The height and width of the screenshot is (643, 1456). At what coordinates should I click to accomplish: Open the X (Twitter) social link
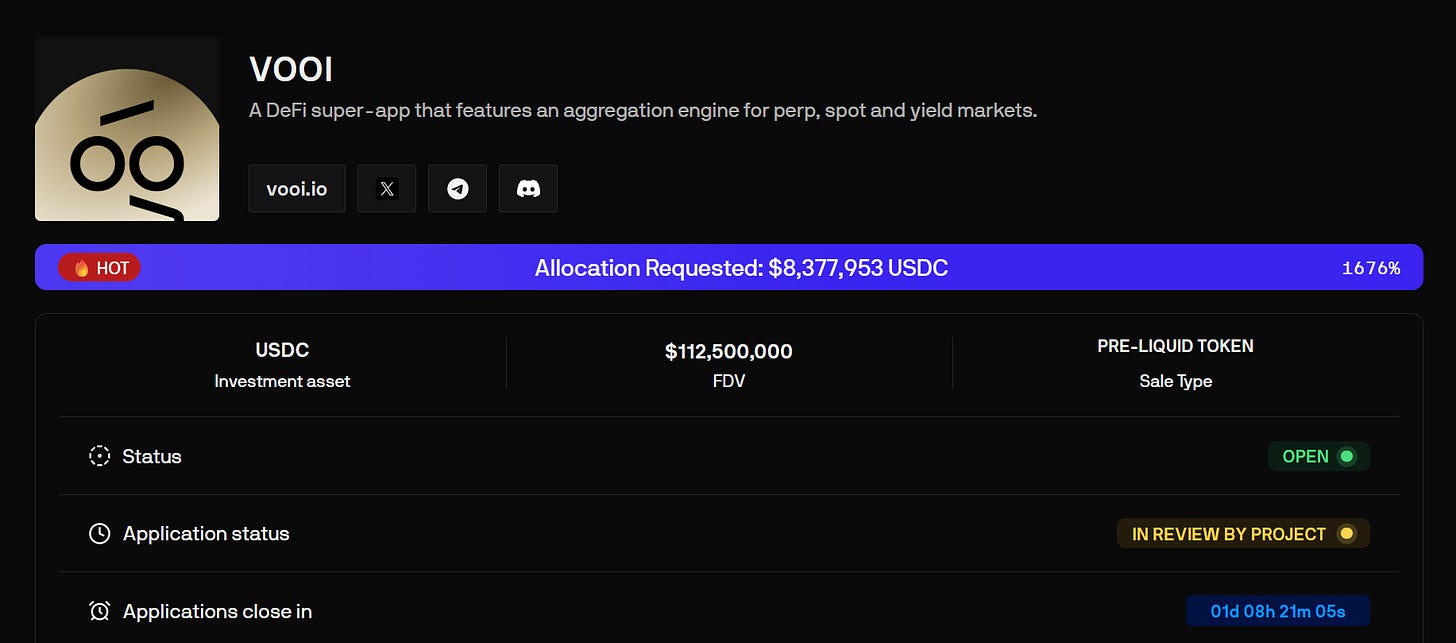point(386,188)
